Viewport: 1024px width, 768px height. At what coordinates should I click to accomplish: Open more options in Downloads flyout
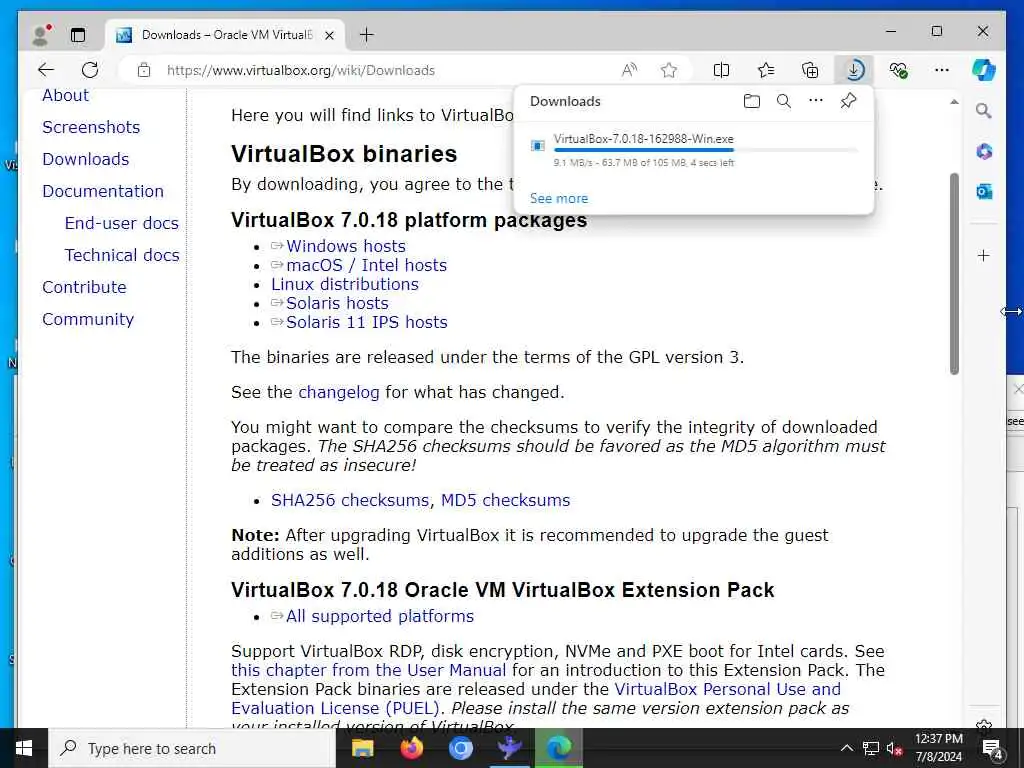[x=816, y=101]
